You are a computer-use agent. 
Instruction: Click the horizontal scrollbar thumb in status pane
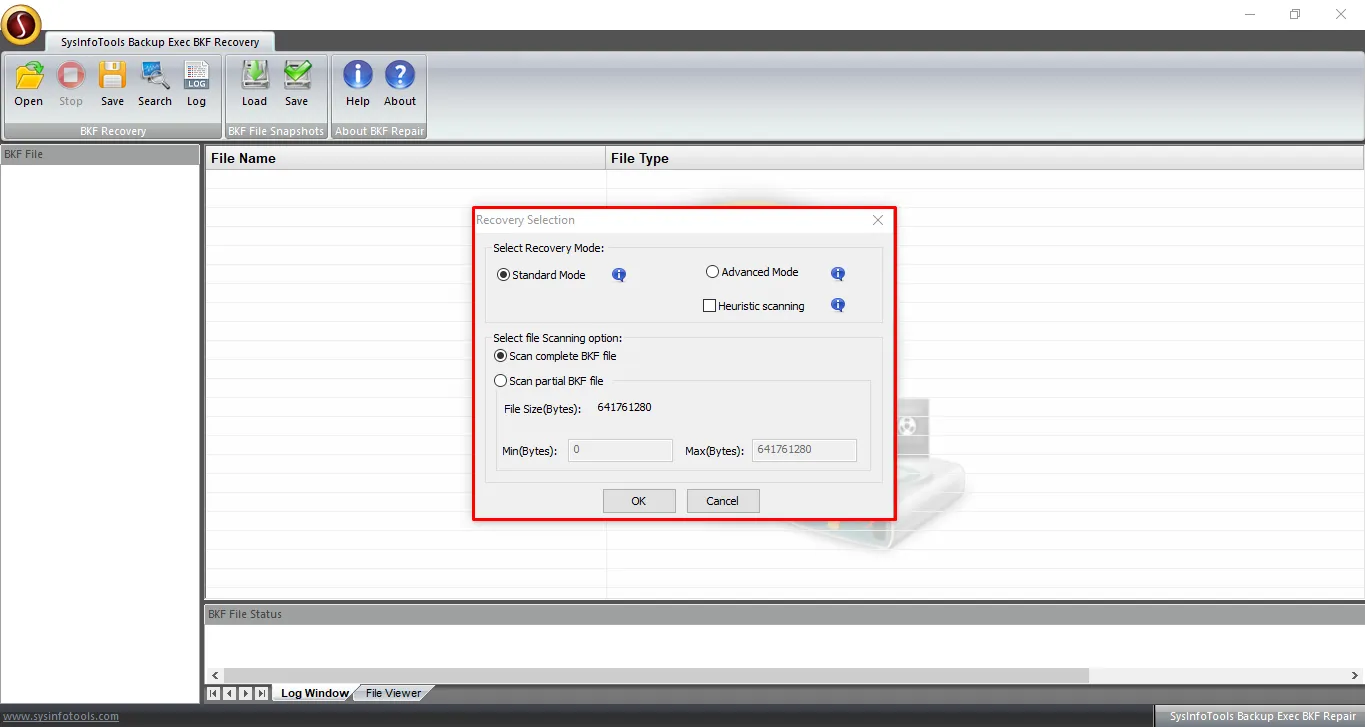pyautogui.click(x=655, y=676)
